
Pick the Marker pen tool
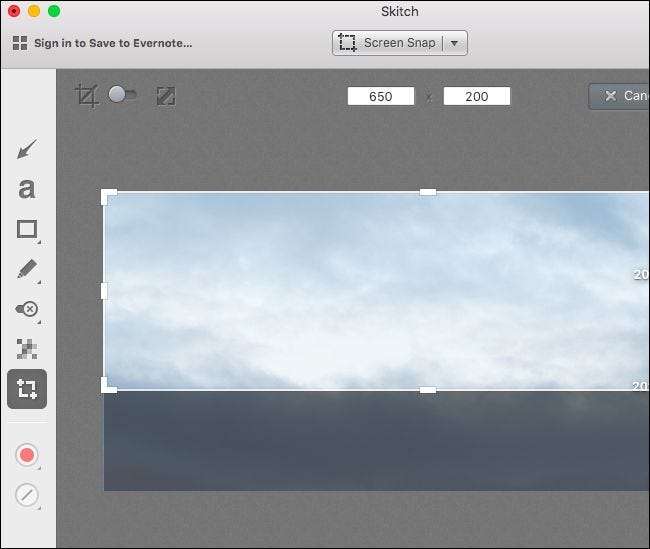point(27,269)
